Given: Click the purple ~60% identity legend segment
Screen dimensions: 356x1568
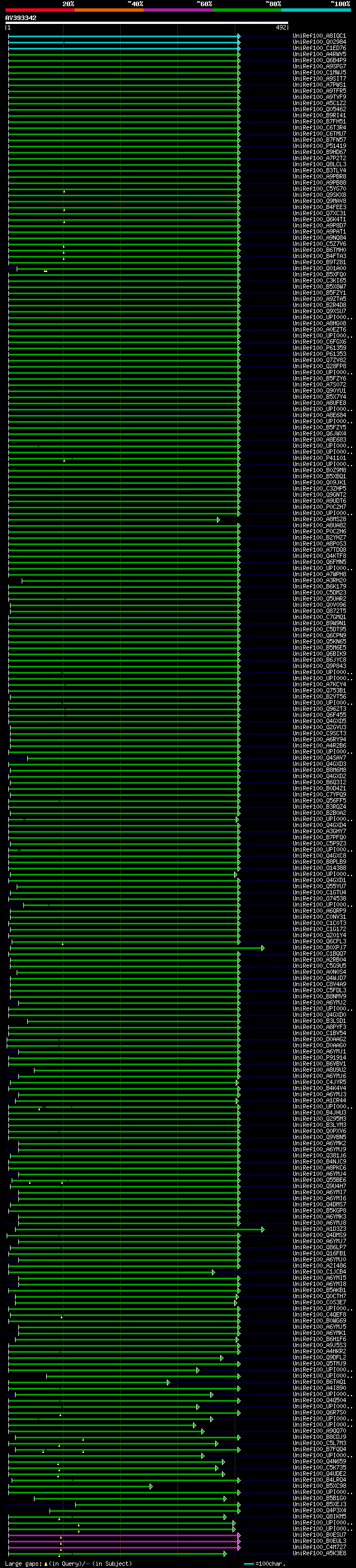Looking at the screenshot, I should click(x=179, y=10).
